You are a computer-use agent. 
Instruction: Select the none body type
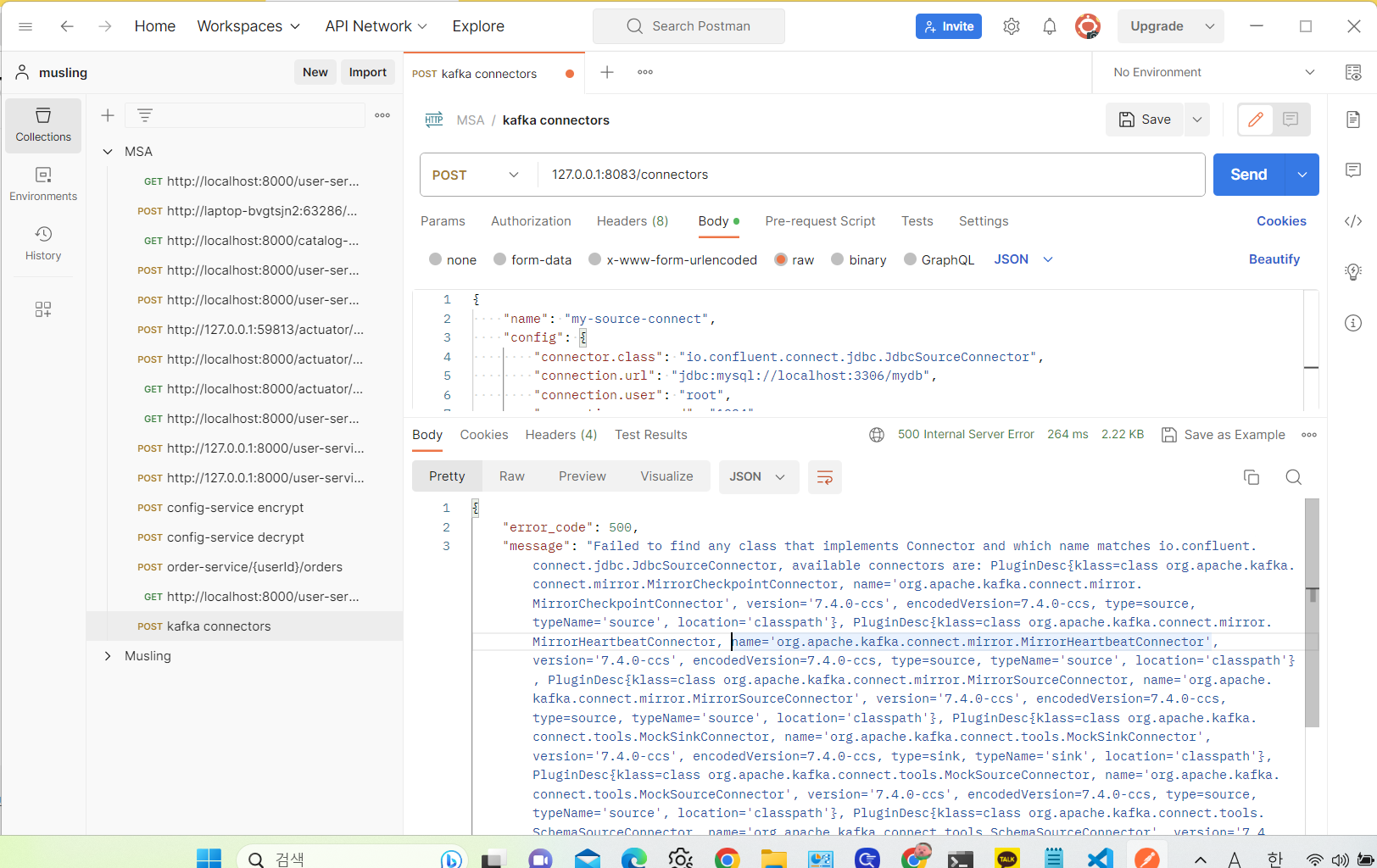tap(435, 259)
